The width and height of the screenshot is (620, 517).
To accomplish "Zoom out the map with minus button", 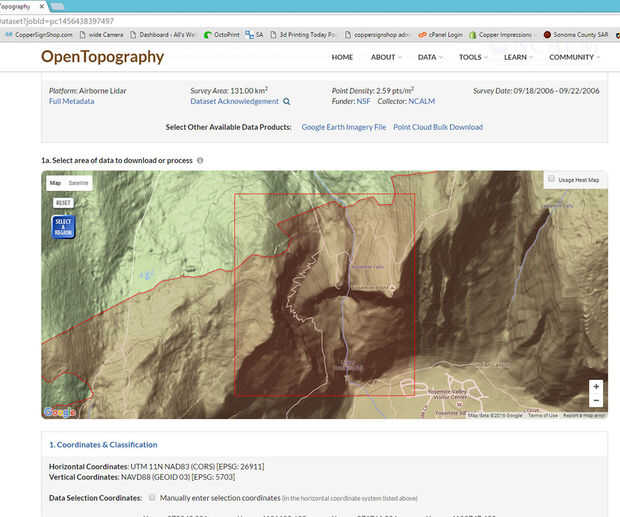I will click(x=596, y=400).
